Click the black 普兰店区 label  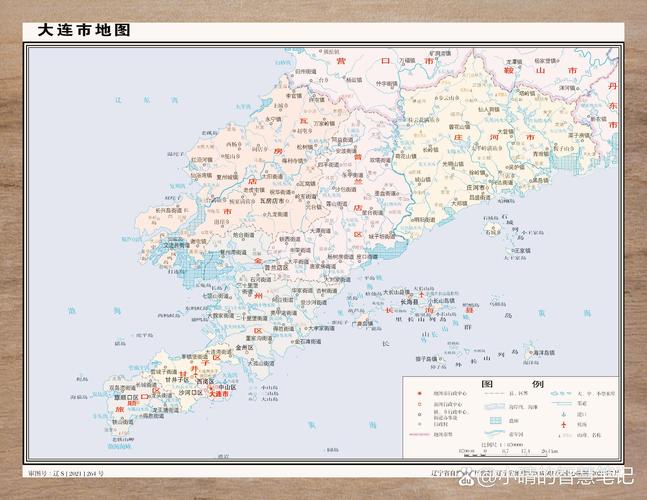coord(276,268)
